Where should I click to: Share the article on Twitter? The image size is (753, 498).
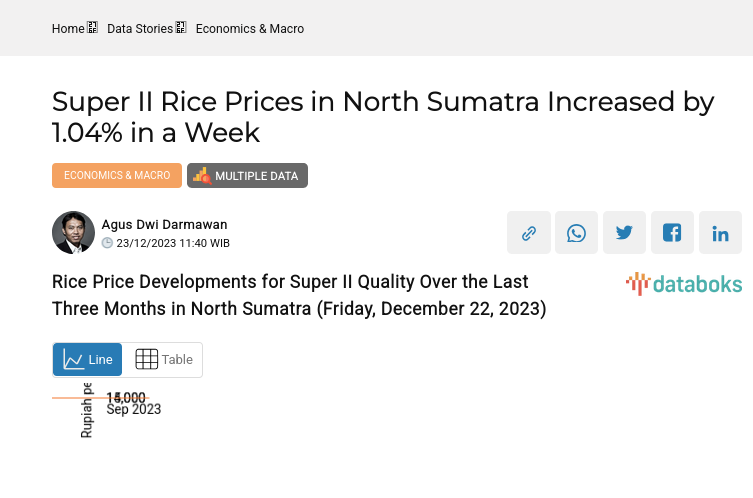[625, 233]
